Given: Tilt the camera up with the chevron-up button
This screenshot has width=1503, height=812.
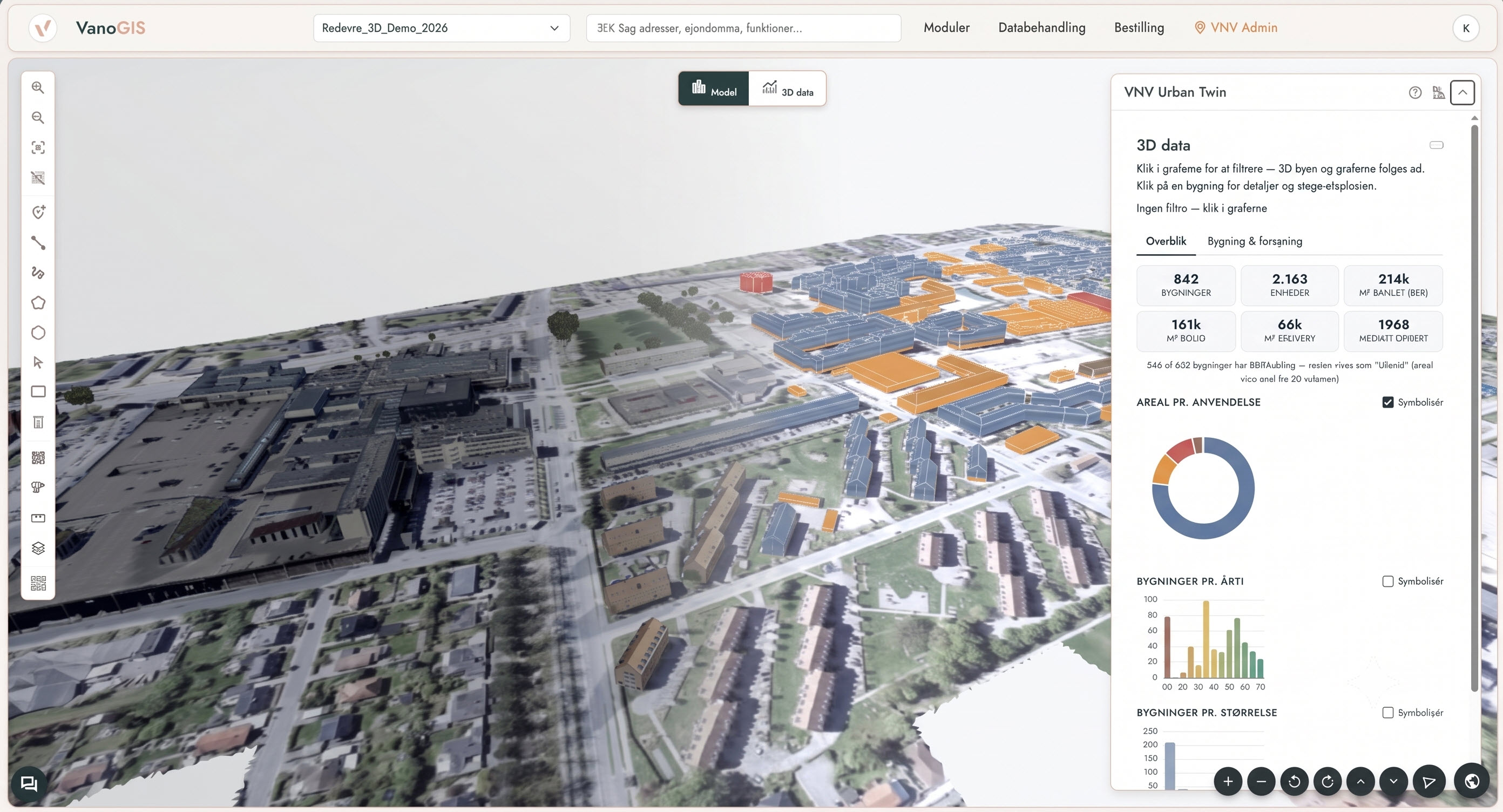Looking at the screenshot, I should 1360,782.
